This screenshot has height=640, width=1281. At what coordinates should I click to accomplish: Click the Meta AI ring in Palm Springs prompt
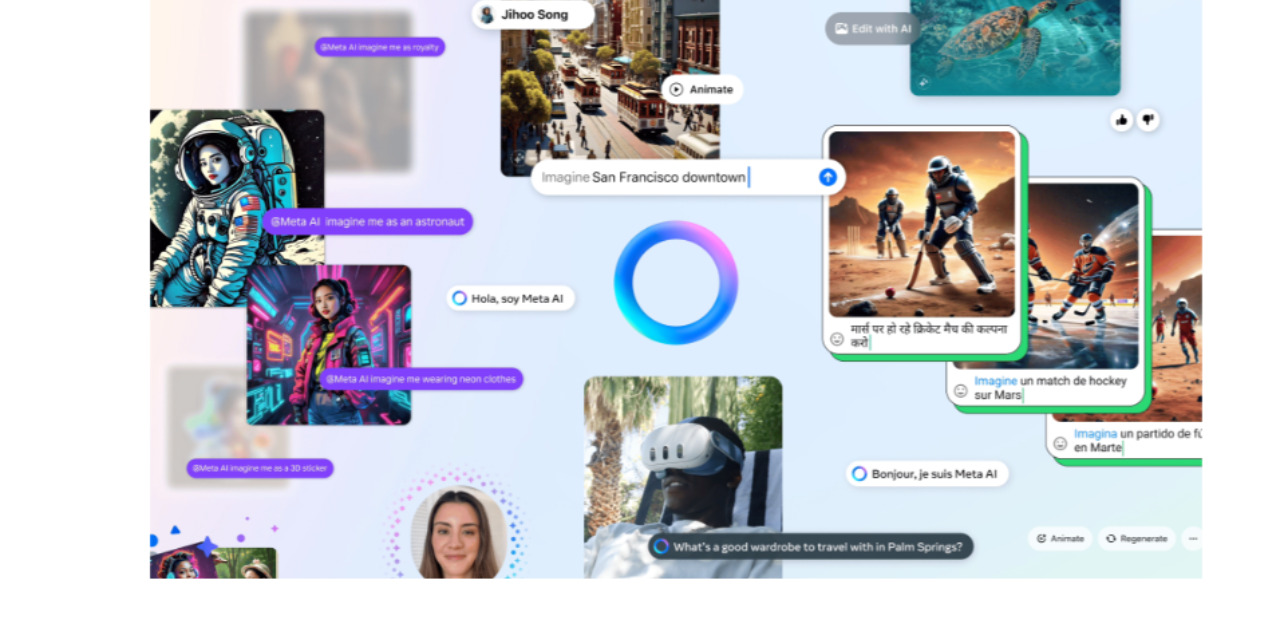click(x=661, y=546)
